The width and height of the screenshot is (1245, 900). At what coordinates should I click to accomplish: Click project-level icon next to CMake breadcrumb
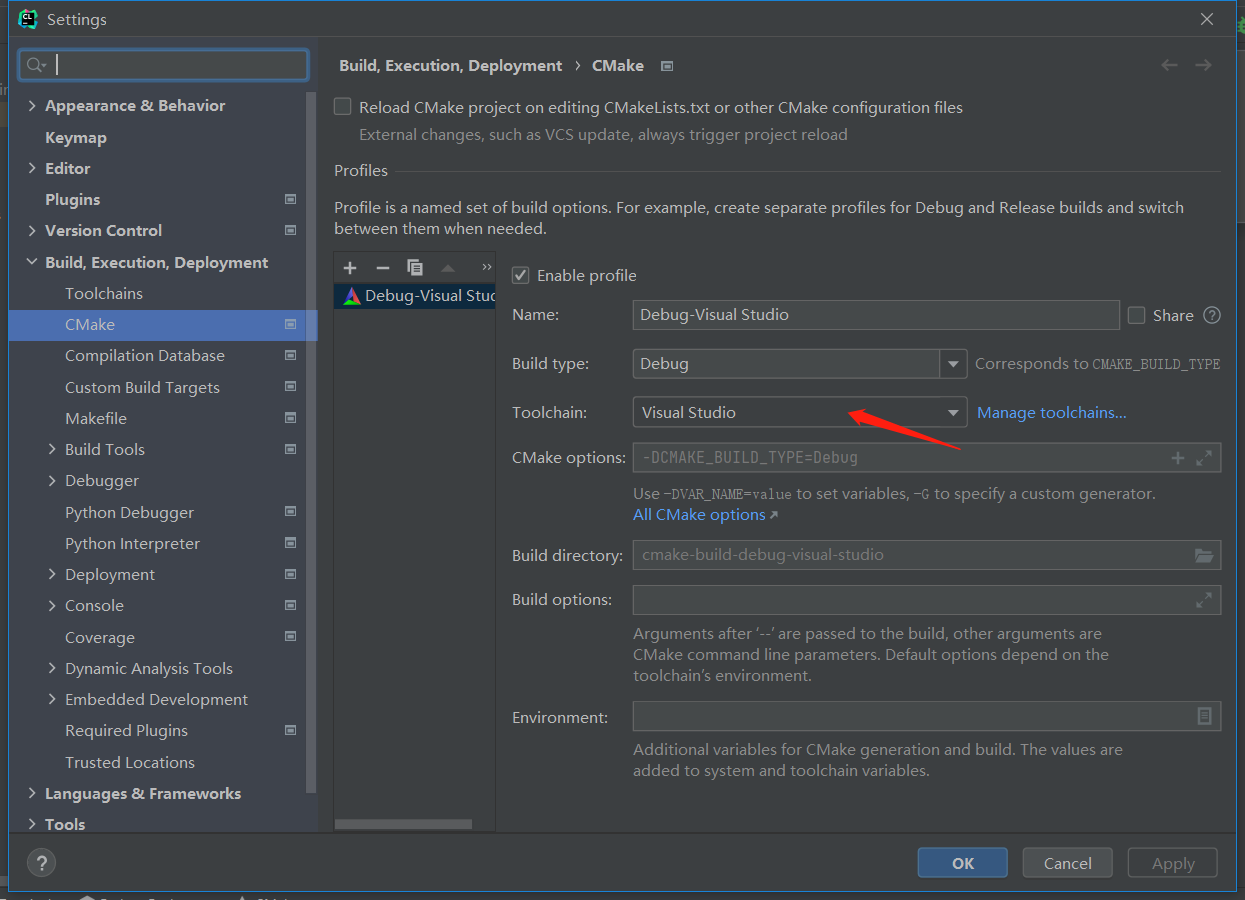667,66
